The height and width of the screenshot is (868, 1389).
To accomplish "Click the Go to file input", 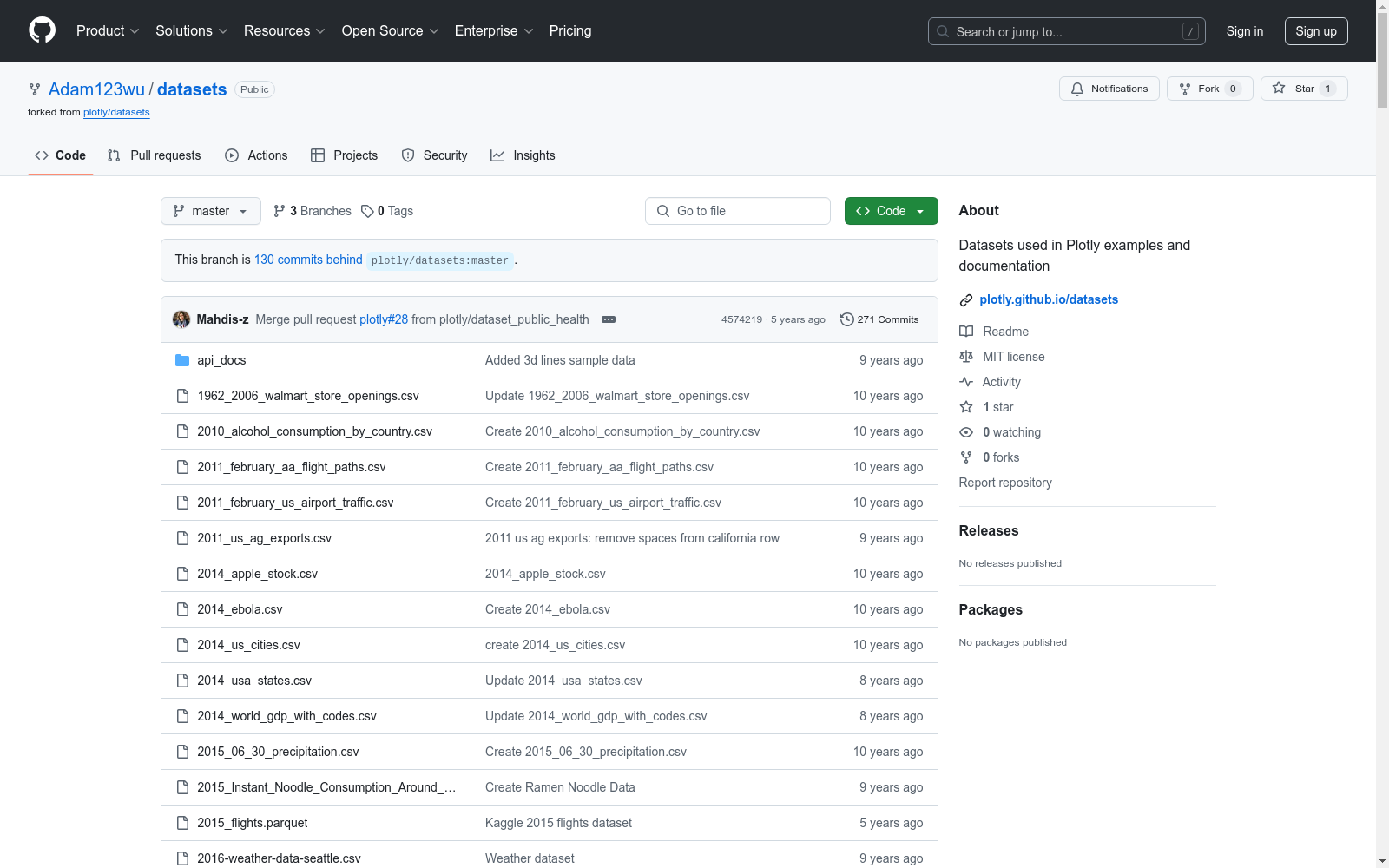I will 738,211.
